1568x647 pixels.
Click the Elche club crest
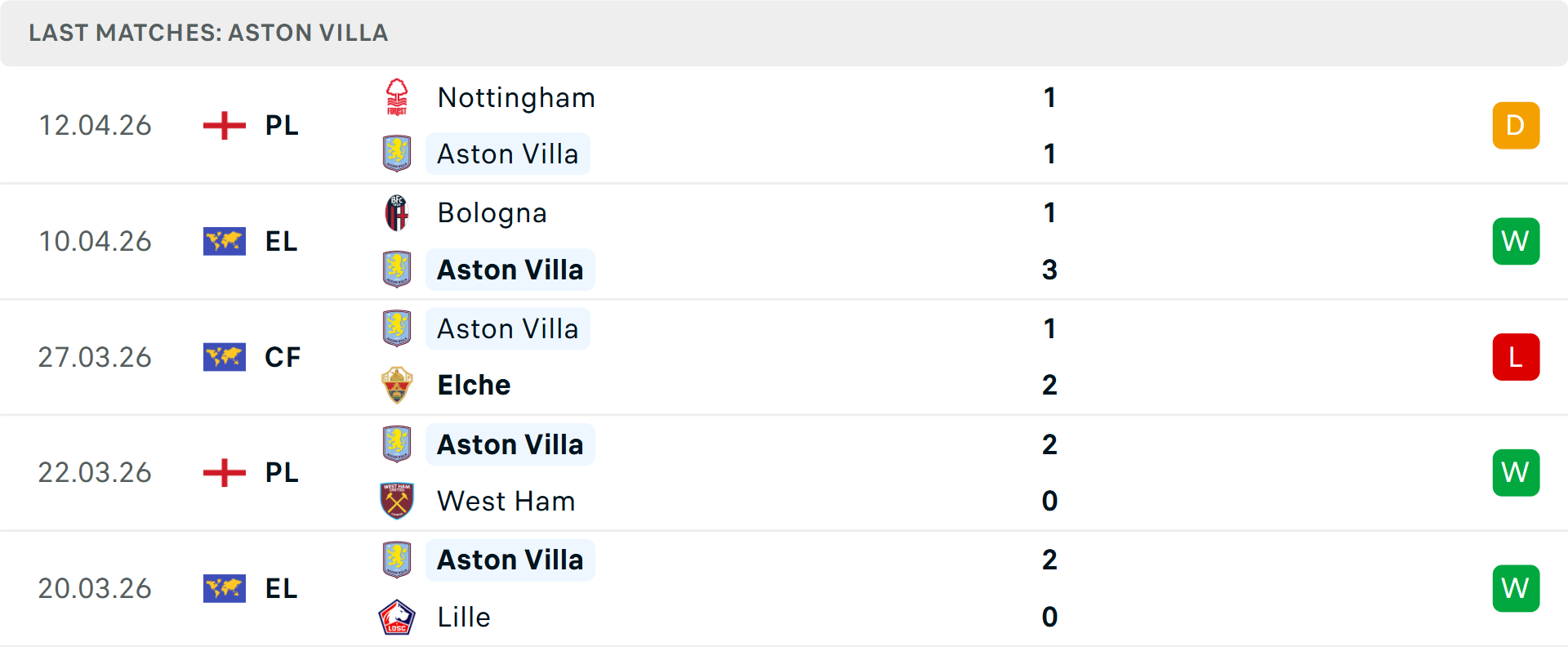tap(398, 385)
